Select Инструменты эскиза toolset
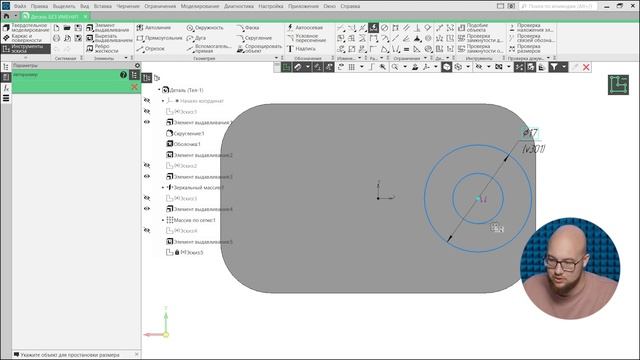The width and height of the screenshot is (640, 360). (x=26, y=49)
